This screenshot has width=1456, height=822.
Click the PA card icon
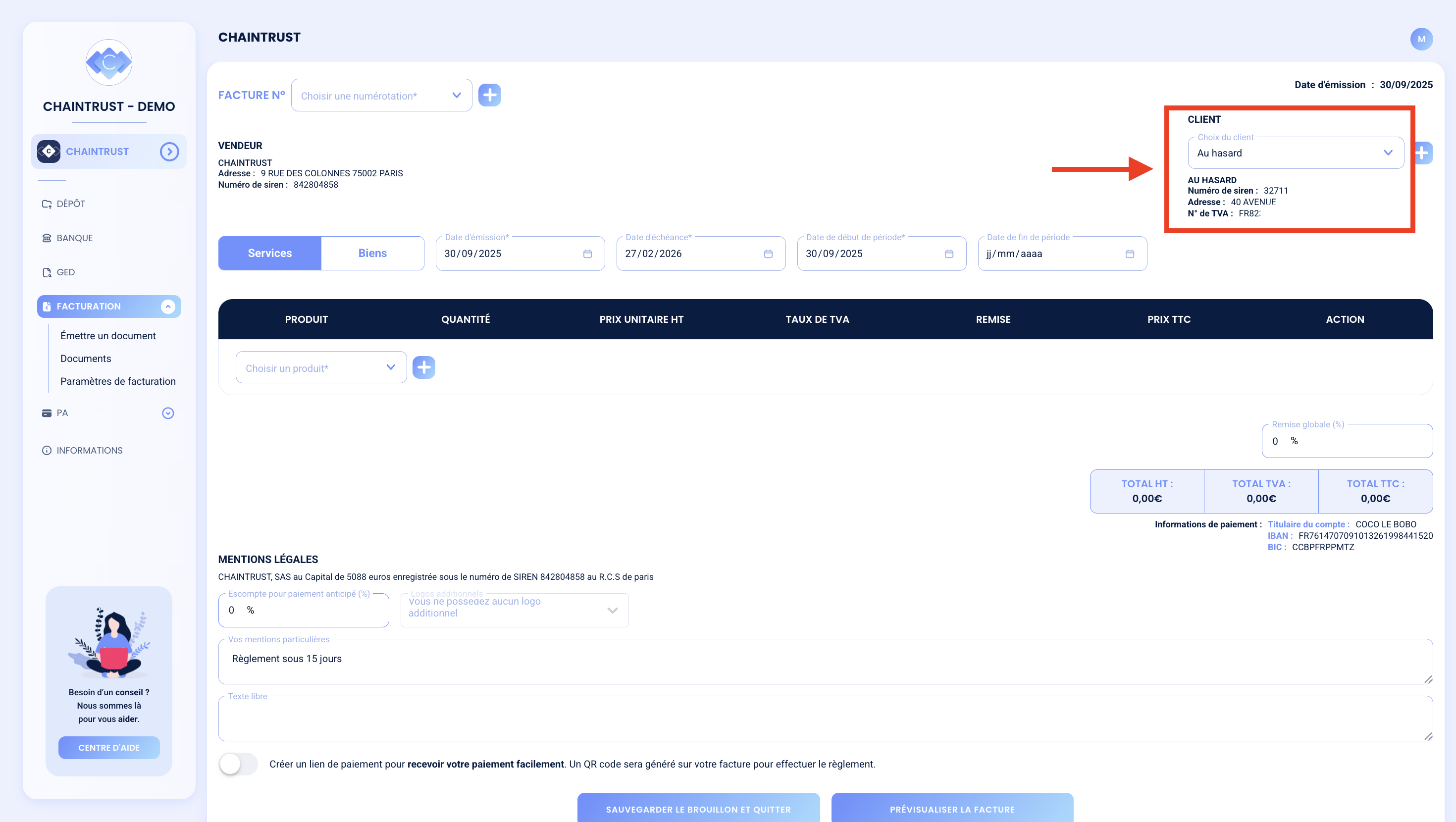pyautogui.click(x=47, y=413)
